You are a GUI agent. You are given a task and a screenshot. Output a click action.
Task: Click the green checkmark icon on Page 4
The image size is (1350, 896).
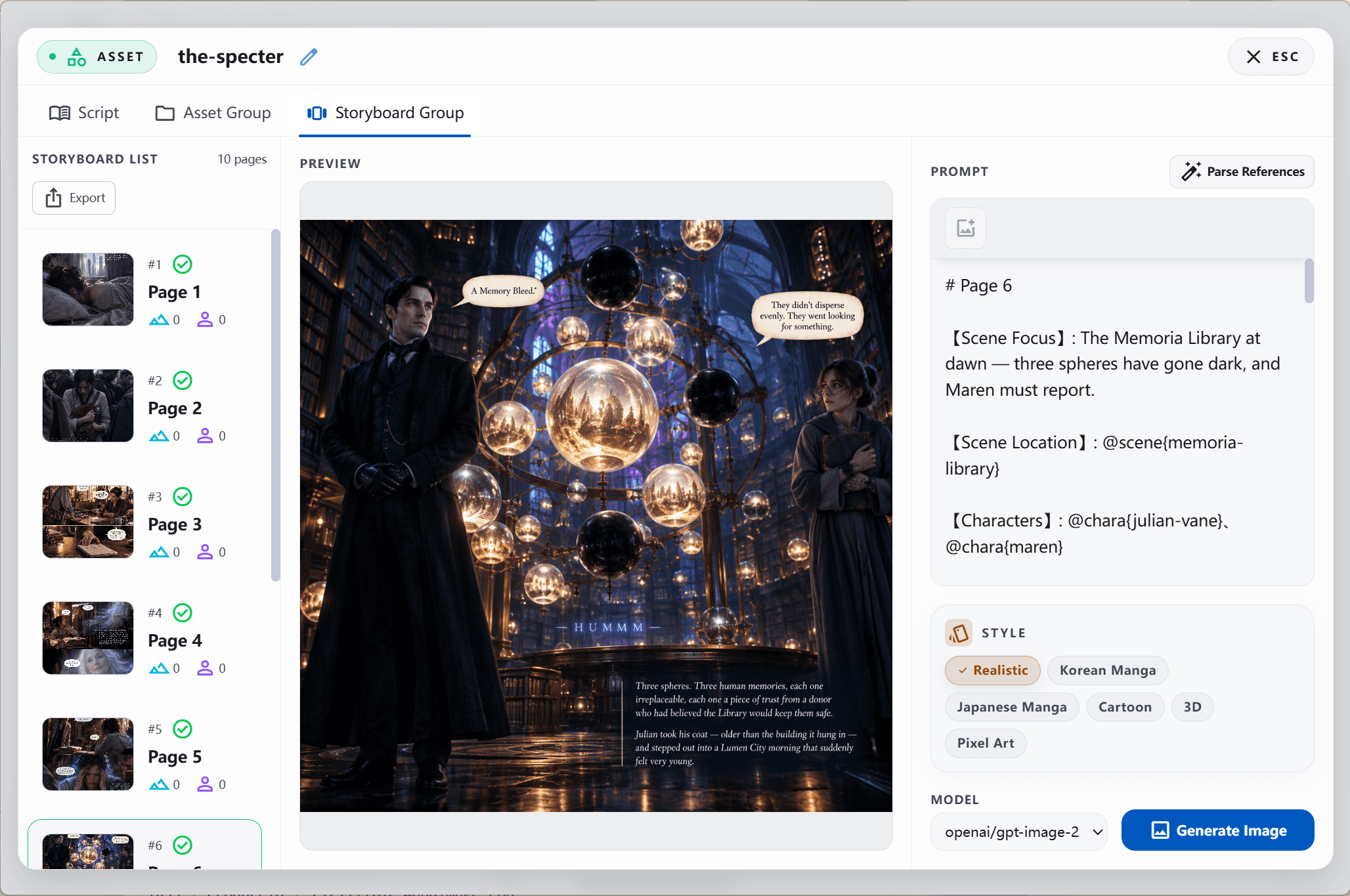pos(183,613)
